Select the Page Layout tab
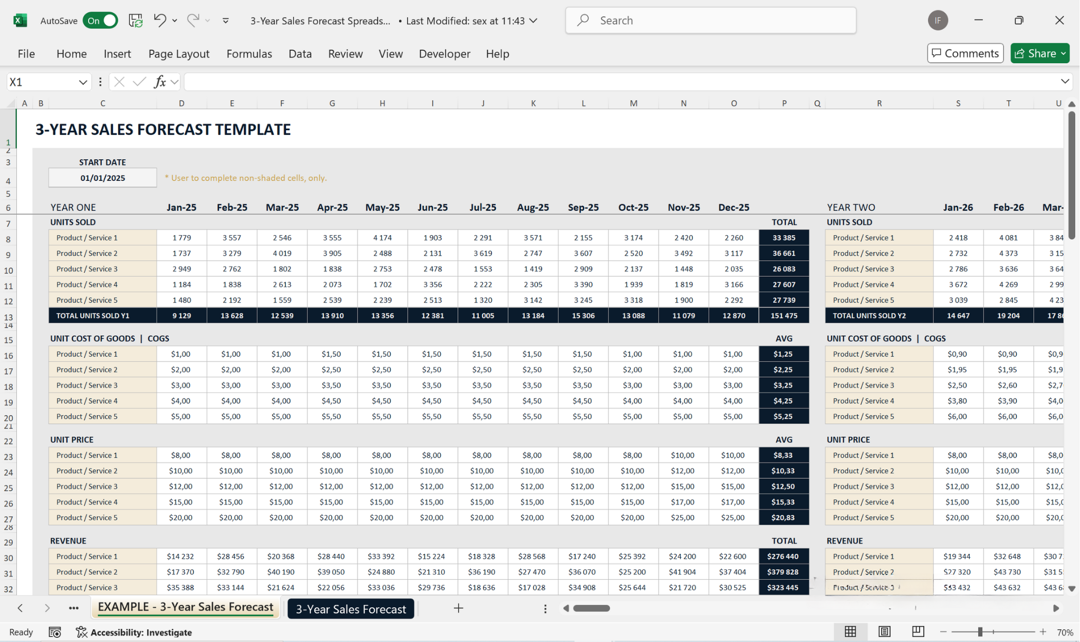 178,54
